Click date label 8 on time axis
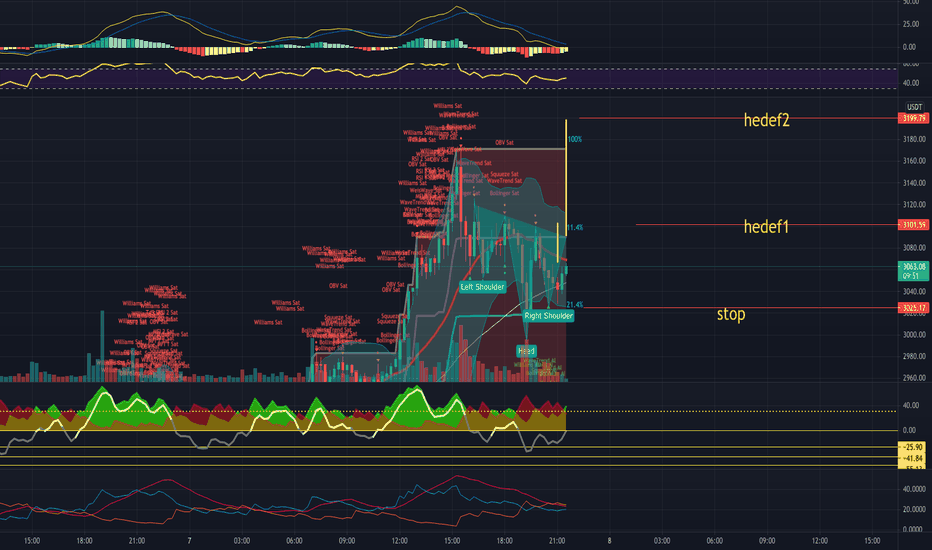The height and width of the screenshot is (550, 932). [x=609, y=540]
